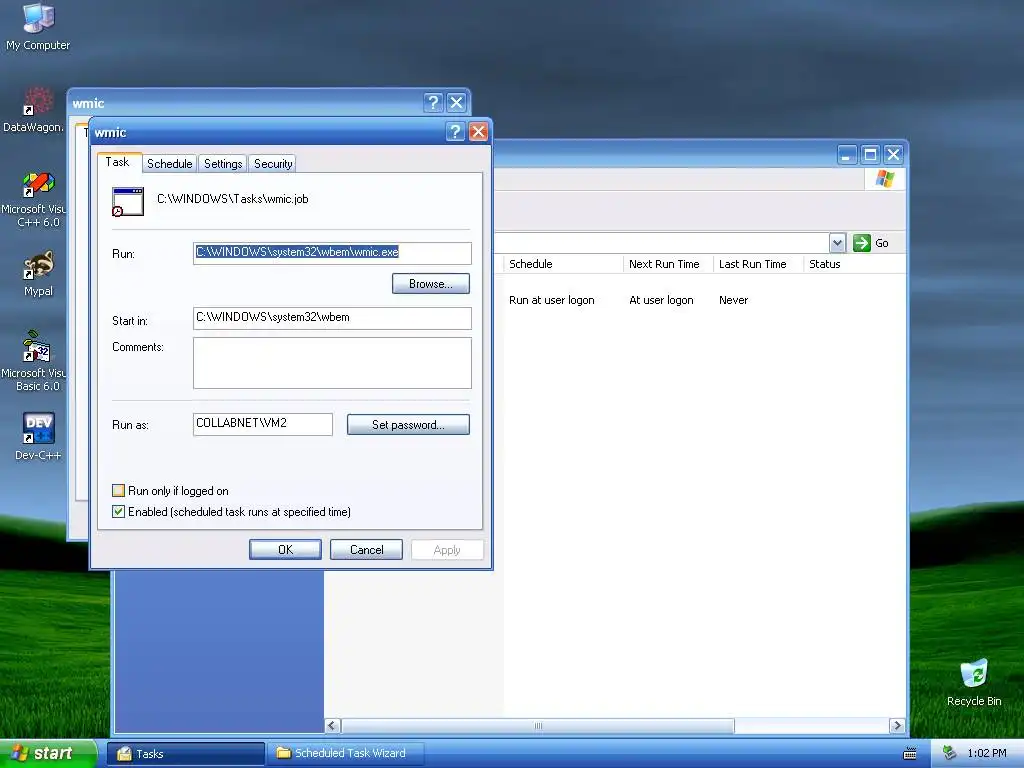Click the Start in input field
The image size is (1024, 768).
(332, 318)
